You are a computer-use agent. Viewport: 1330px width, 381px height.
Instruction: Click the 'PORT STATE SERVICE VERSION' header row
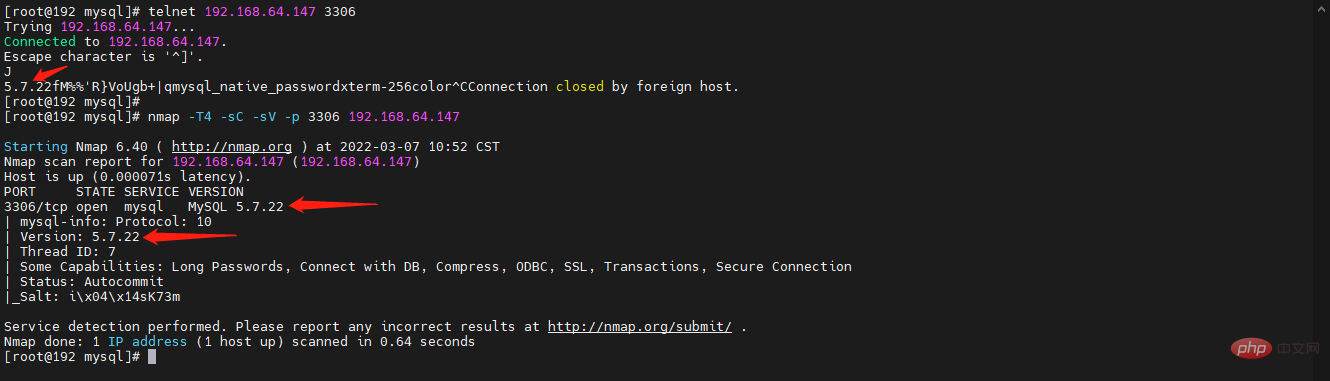[x=124, y=192]
